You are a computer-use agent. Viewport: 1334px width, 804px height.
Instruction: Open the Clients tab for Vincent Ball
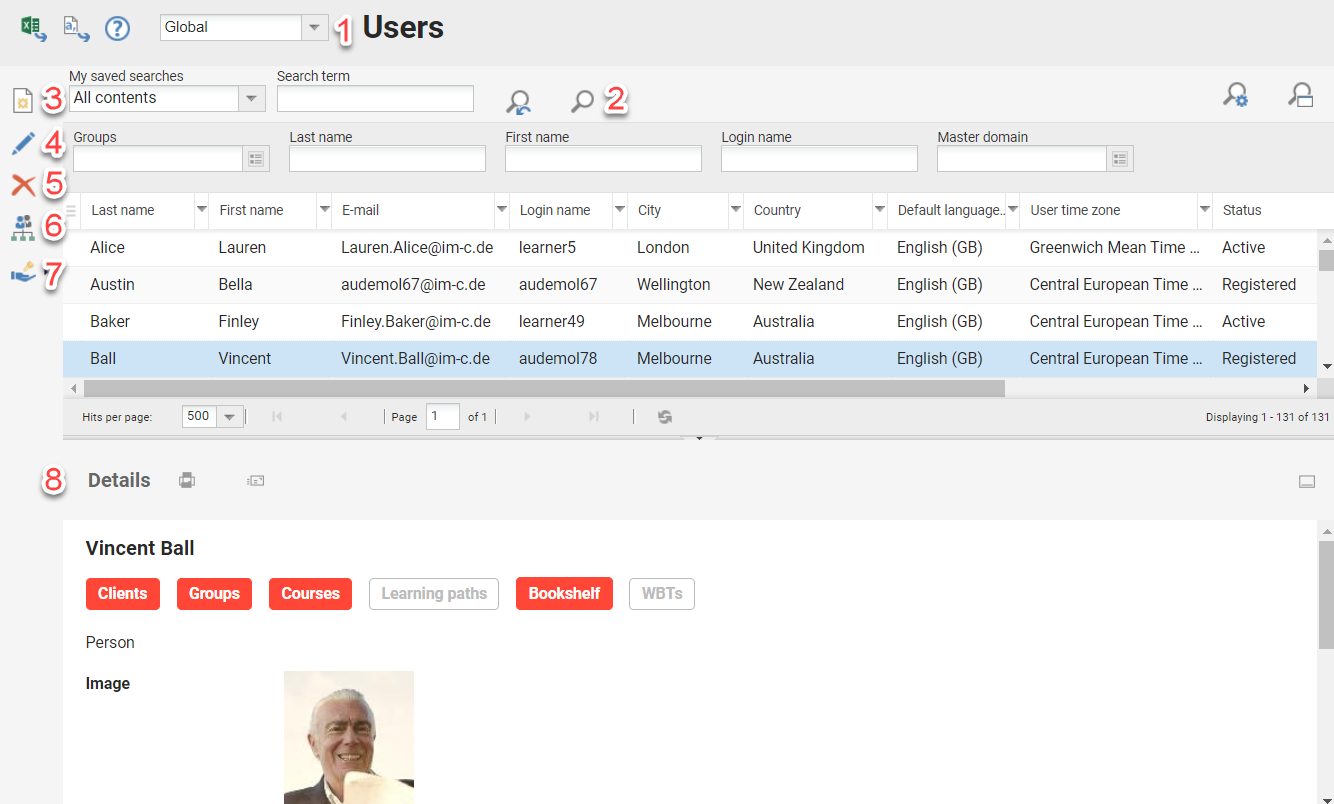pos(123,594)
